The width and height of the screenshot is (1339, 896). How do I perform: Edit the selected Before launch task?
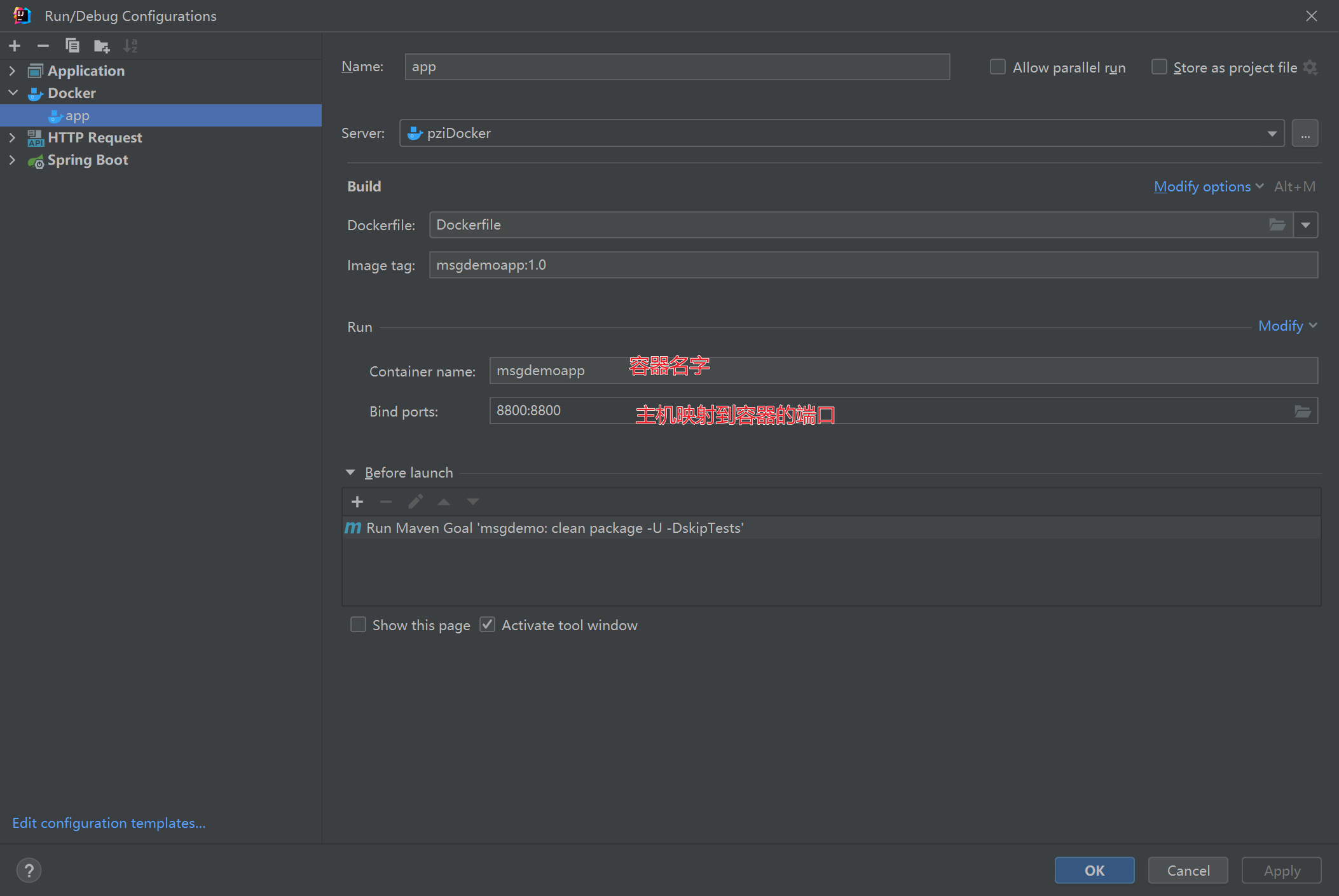415,502
